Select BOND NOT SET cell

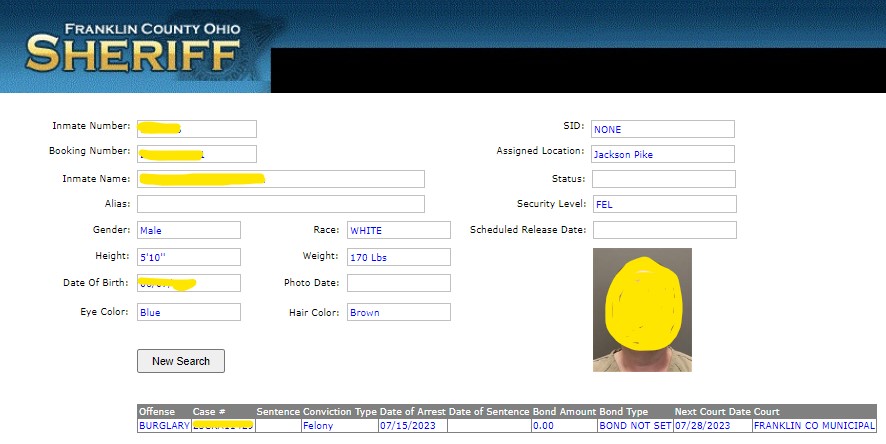[x=635, y=425]
